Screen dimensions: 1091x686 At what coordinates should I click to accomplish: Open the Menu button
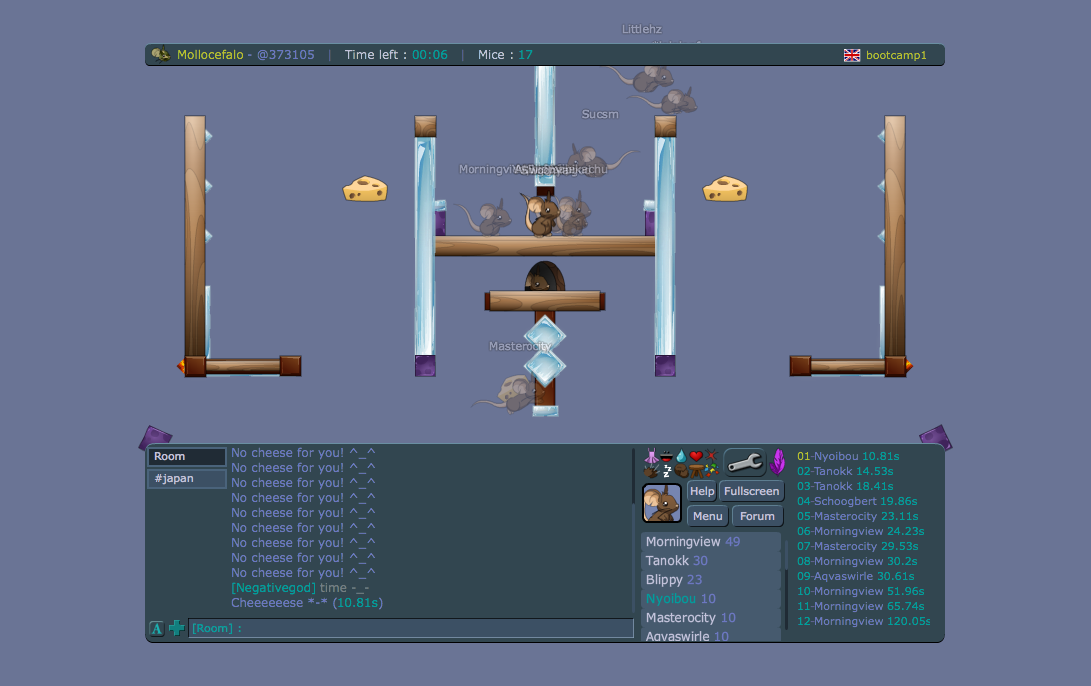tap(708, 516)
